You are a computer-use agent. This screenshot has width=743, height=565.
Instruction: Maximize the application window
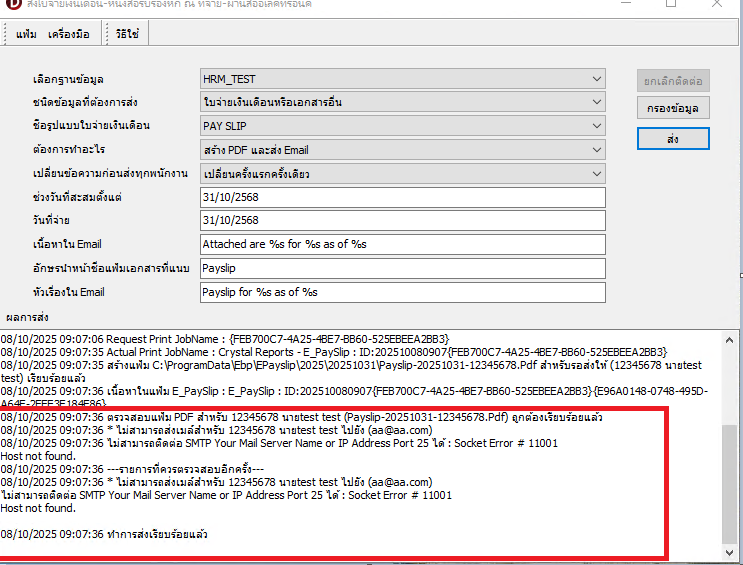pos(671,4)
